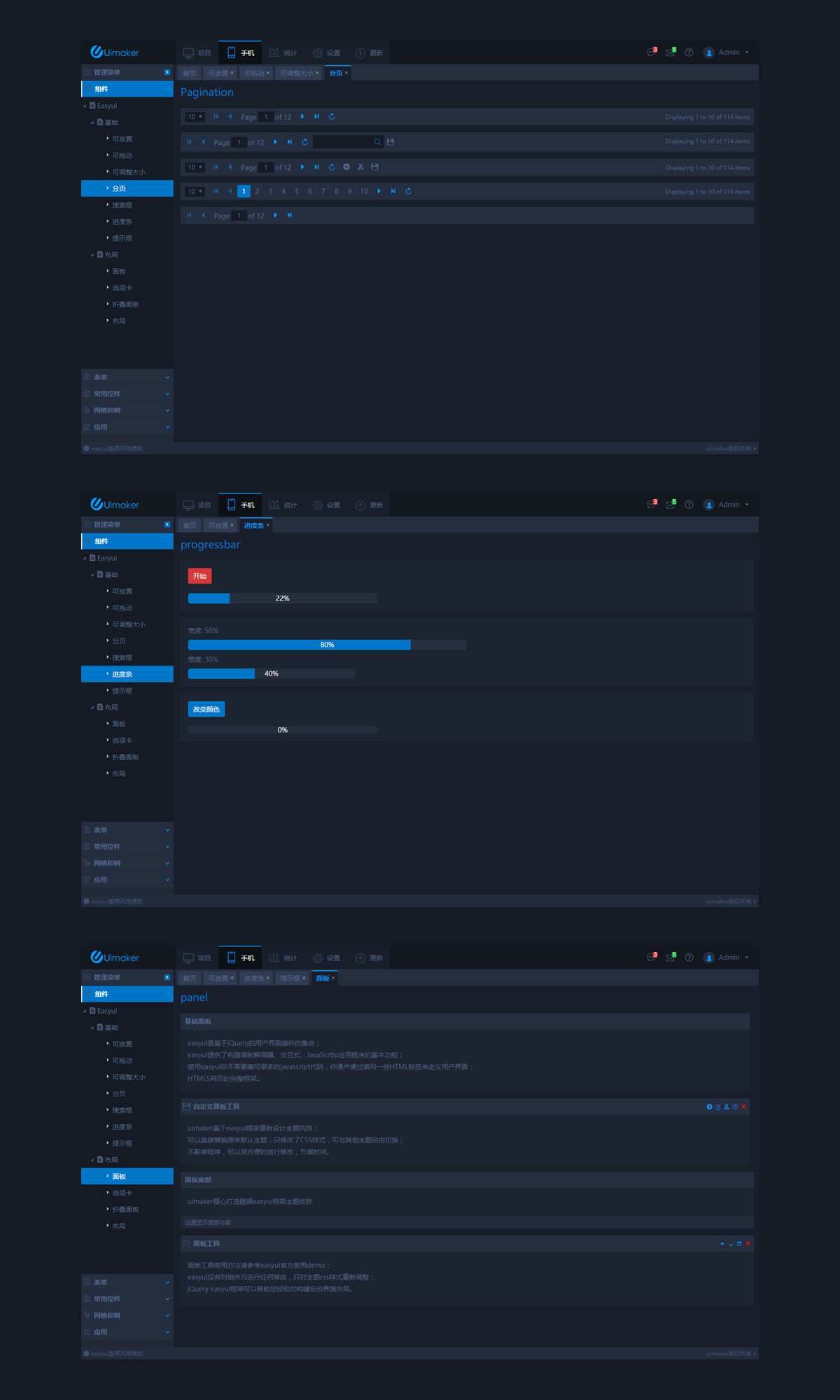Open mail icon on the progressbar screen header
This screenshot has height=1400, width=840.
(671, 505)
